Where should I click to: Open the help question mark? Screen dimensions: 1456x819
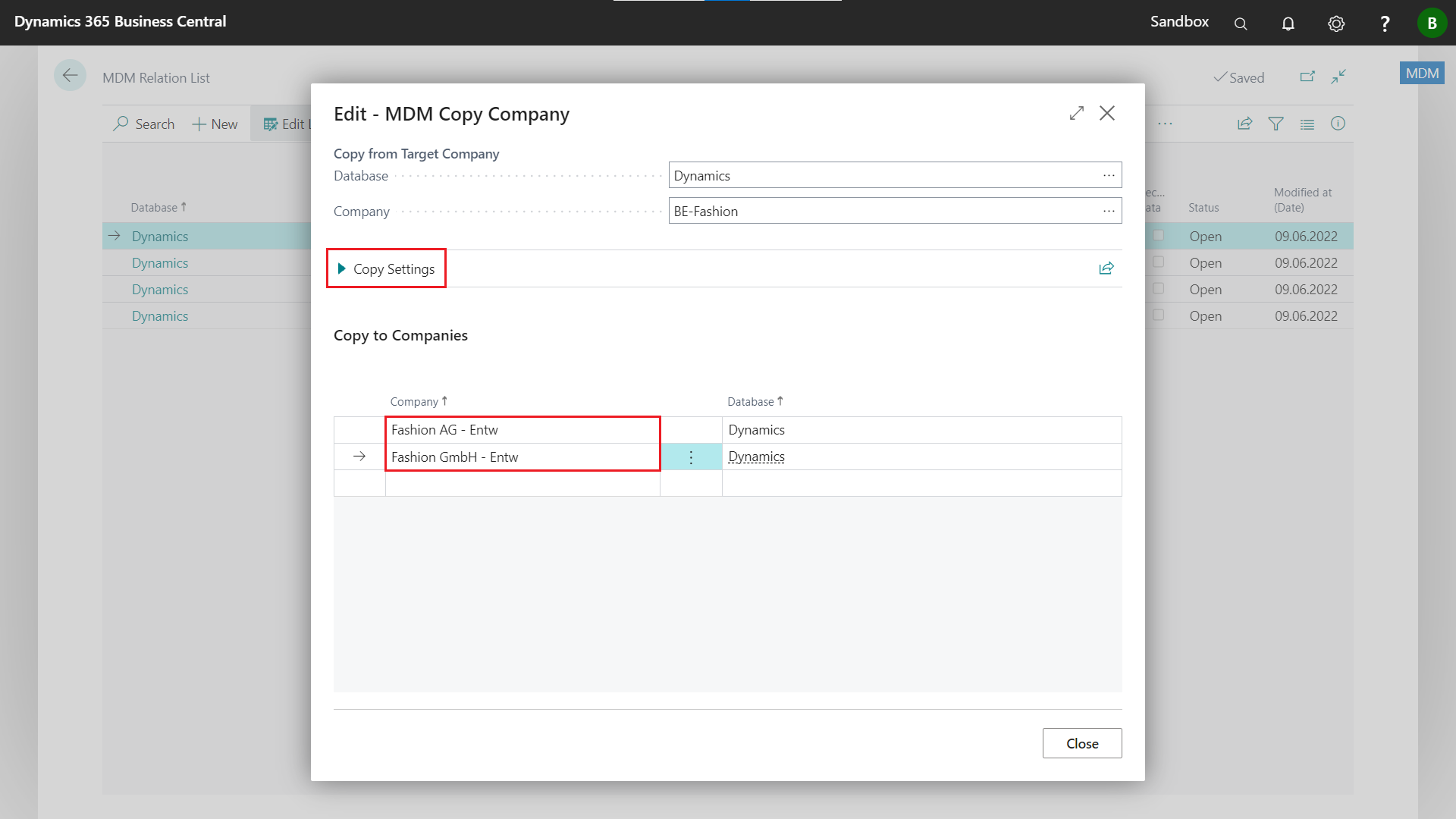(x=1385, y=24)
